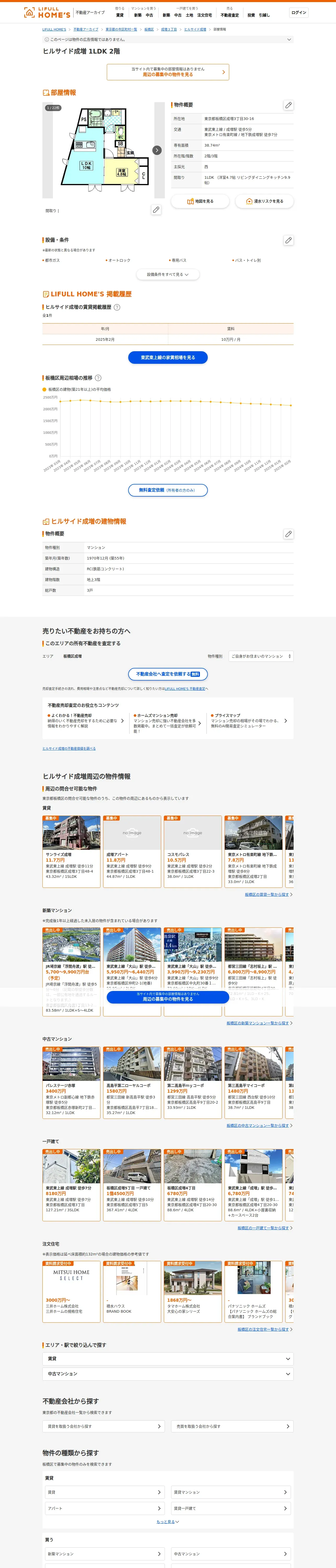Click 東武東上線の家賃相場を見る button
The height and width of the screenshot is (1568, 336).
[x=168, y=357]
